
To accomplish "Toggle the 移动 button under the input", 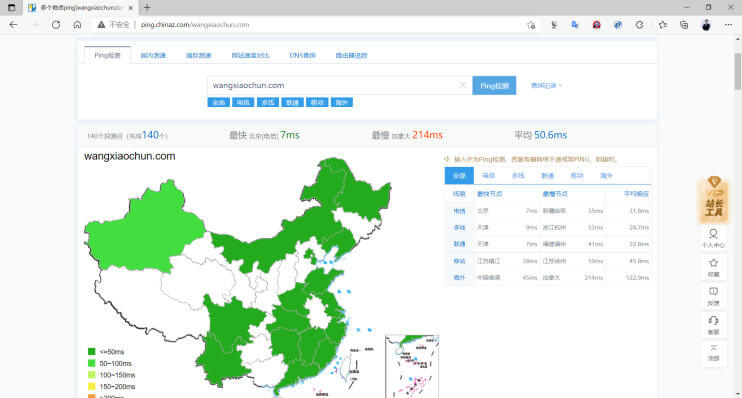I will pos(317,102).
